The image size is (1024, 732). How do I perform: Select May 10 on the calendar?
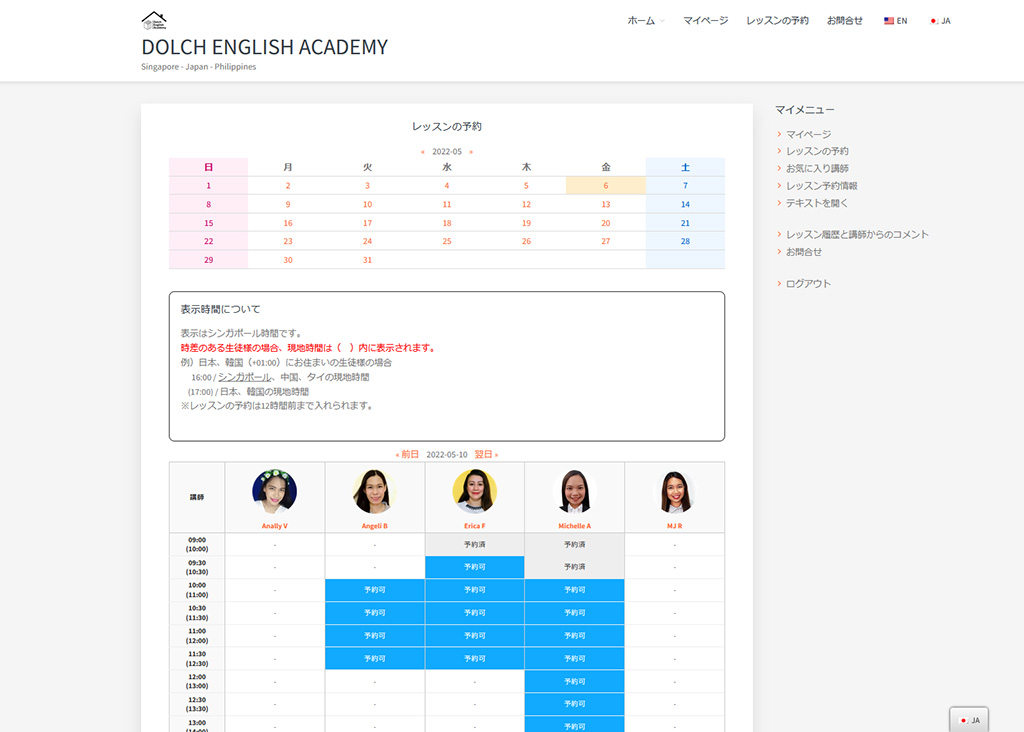(368, 204)
